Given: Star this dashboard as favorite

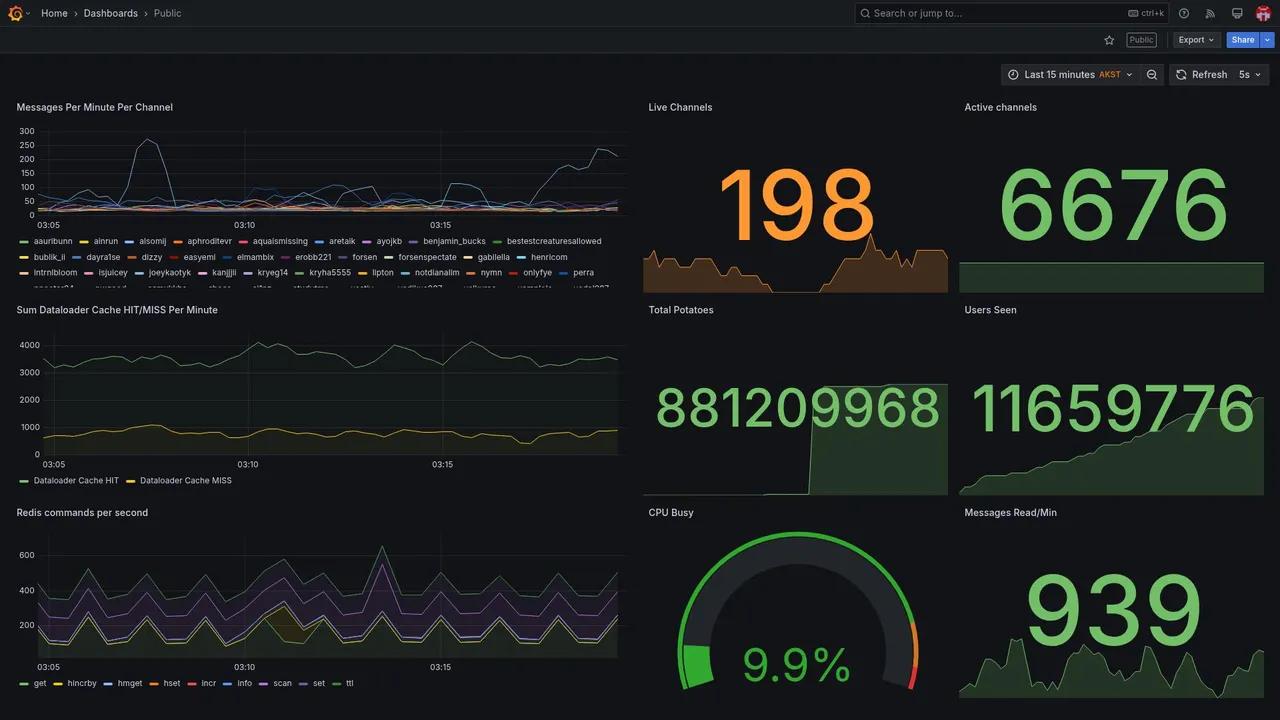Looking at the screenshot, I should [1109, 40].
